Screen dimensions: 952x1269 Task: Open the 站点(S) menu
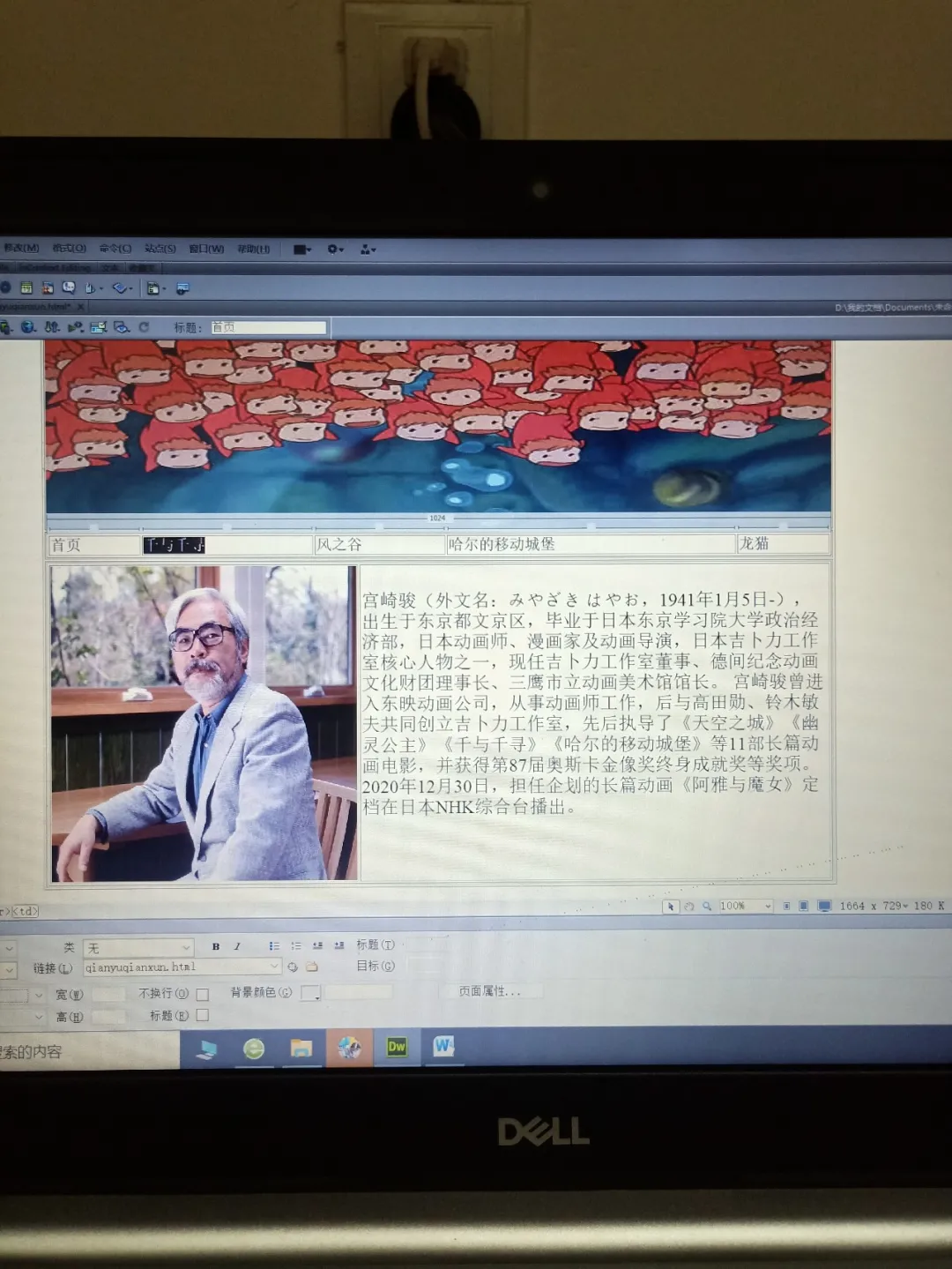coord(160,249)
